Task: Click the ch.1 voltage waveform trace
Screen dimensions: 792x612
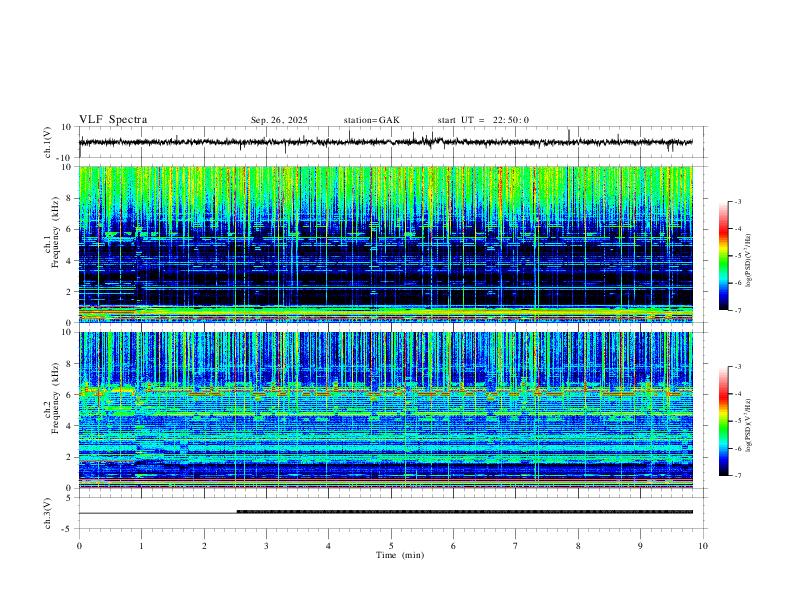Action: (x=386, y=142)
